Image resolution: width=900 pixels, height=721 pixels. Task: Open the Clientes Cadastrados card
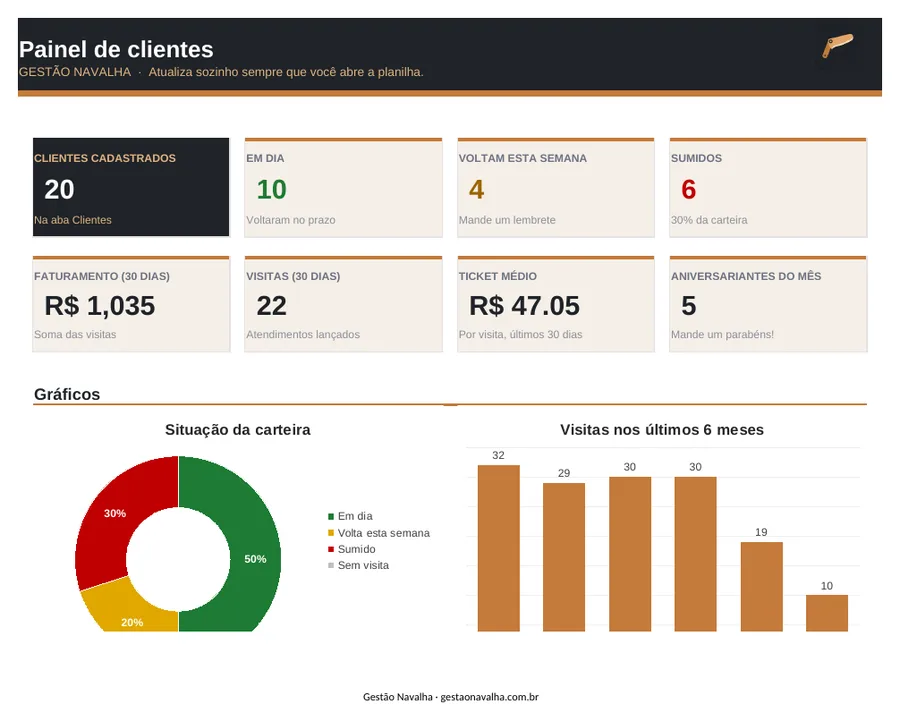(x=131, y=187)
